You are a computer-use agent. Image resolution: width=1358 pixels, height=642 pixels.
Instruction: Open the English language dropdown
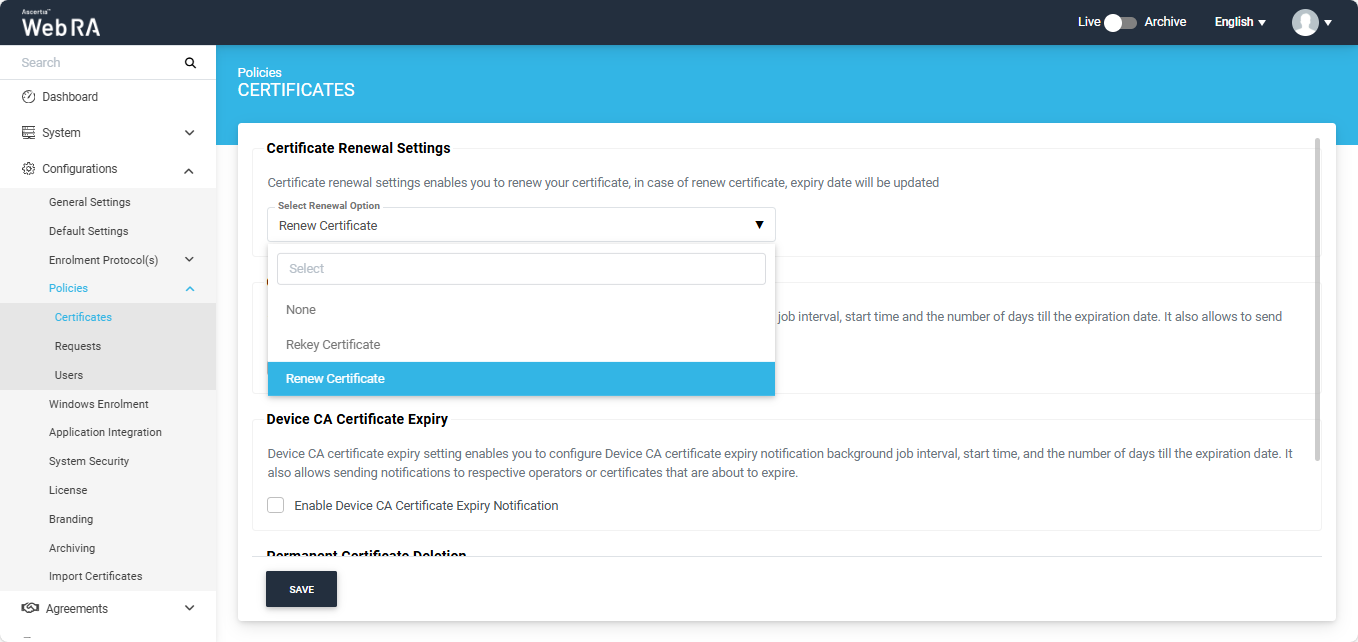point(1240,22)
